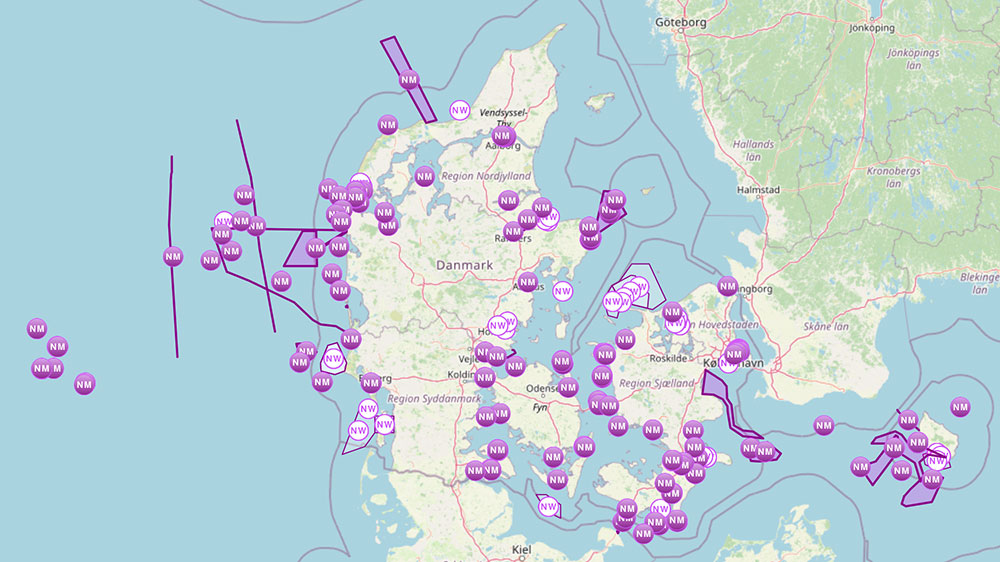Image resolution: width=1000 pixels, height=562 pixels.
Task: Open the lone NM marker between Sjælland and Bornholm
Action: pos(823,425)
